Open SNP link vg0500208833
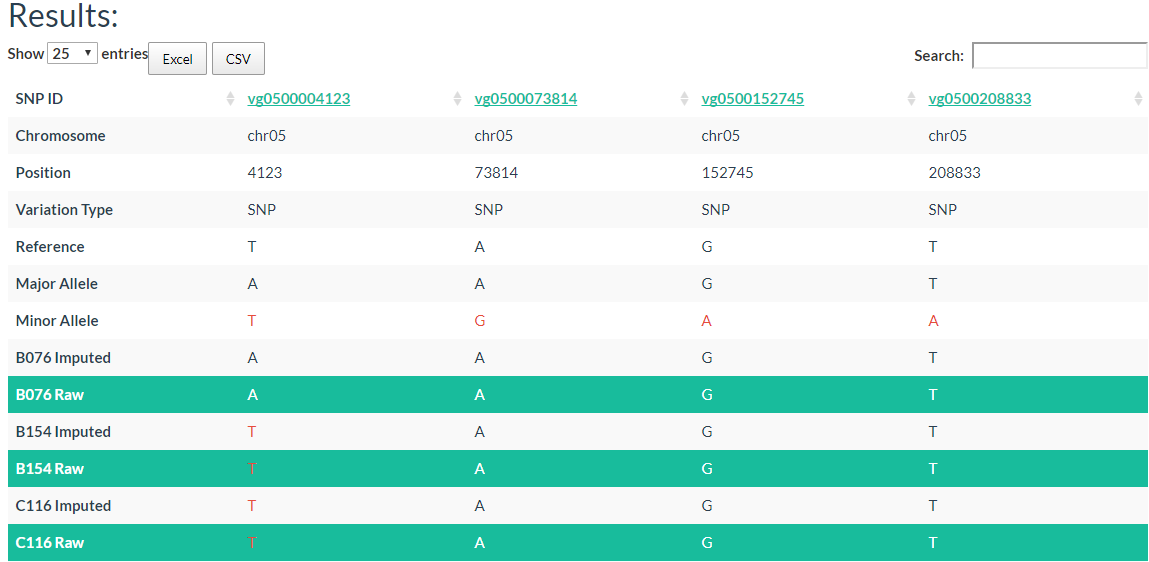This screenshot has height=562, width=1149. (979, 99)
